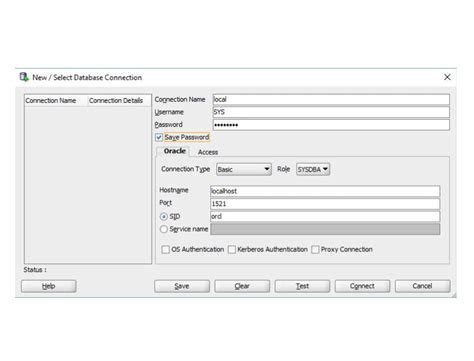The width and height of the screenshot is (474, 361).
Task: Close the New / Select Database Connection dialog
Action: click(x=447, y=77)
